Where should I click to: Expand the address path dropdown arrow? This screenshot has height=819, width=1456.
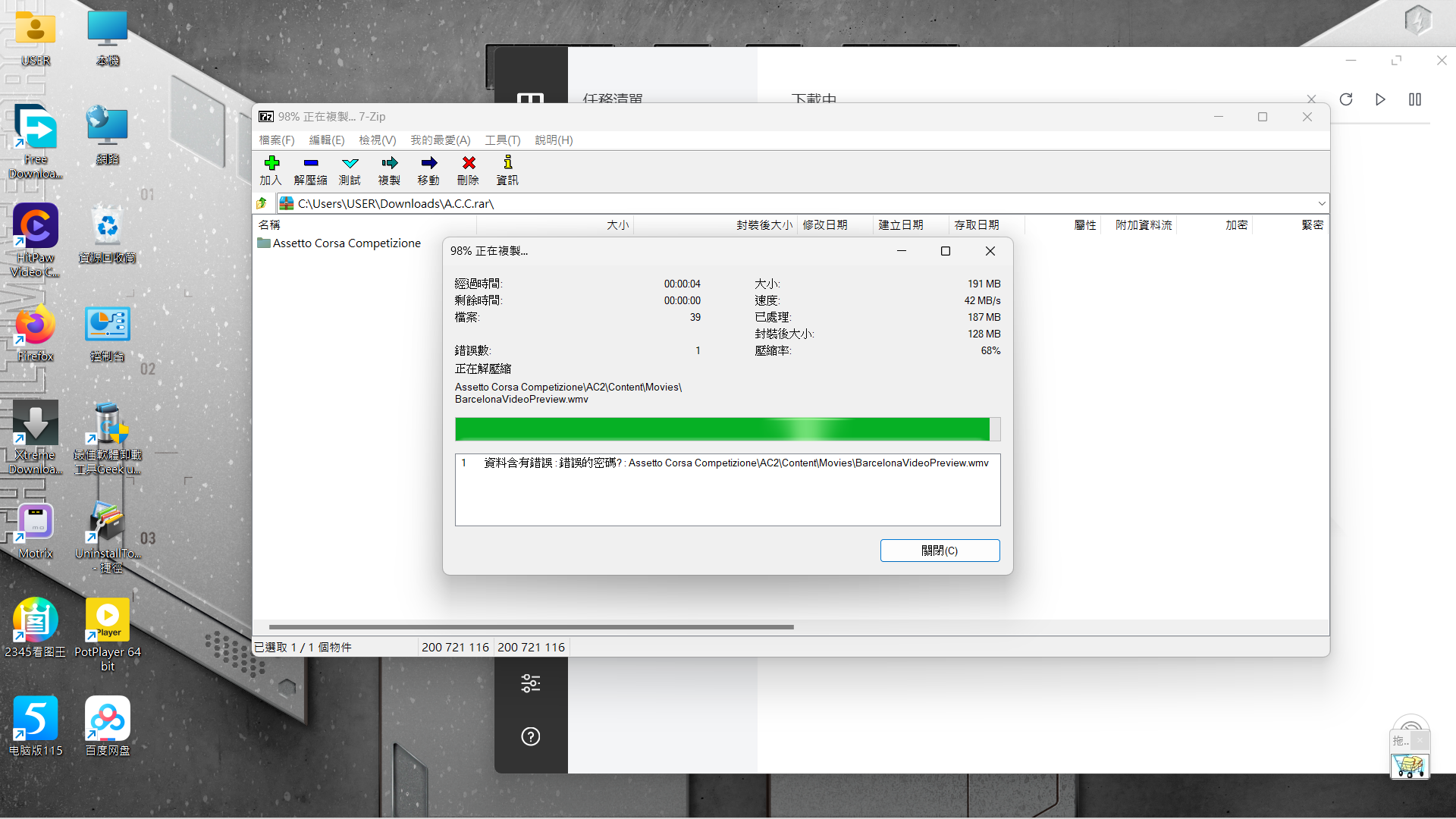[1322, 203]
